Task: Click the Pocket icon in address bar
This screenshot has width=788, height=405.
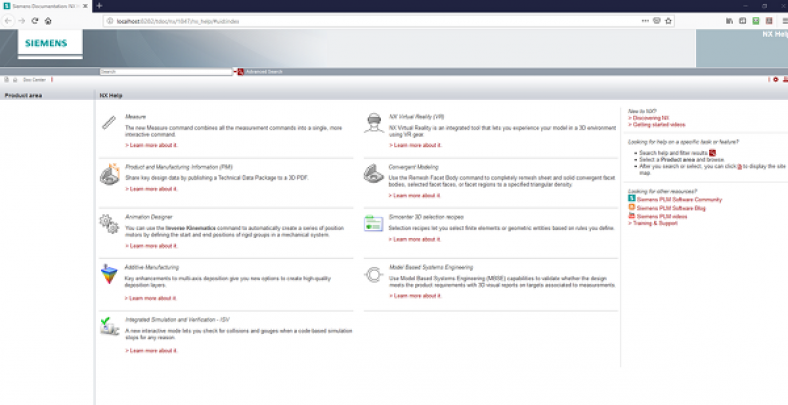Action: point(656,21)
